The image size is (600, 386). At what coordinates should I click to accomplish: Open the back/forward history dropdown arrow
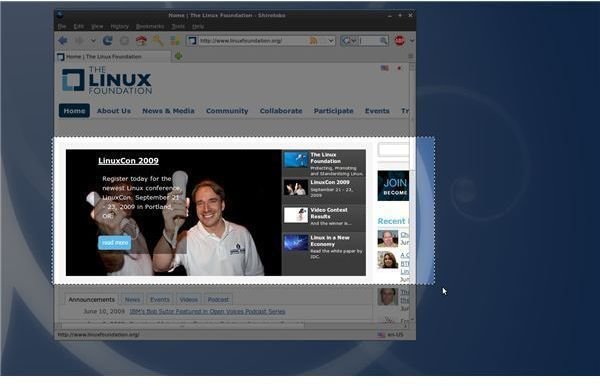93,40
